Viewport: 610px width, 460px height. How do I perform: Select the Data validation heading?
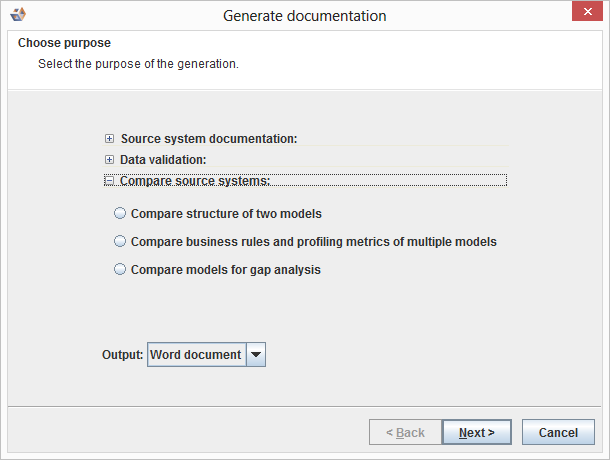[163, 160]
